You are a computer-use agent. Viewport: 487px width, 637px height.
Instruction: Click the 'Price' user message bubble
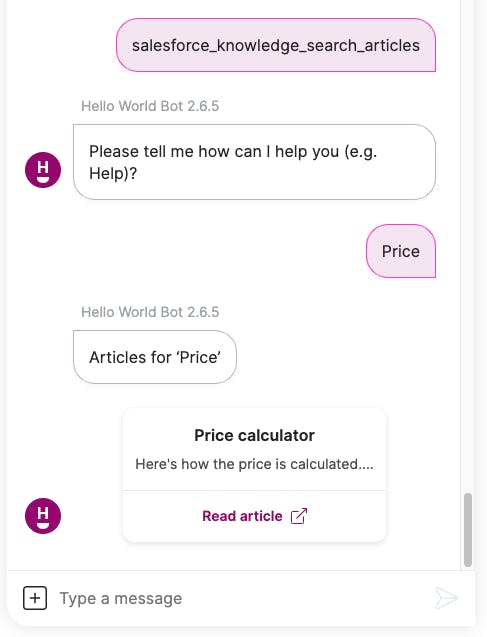click(401, 251)
